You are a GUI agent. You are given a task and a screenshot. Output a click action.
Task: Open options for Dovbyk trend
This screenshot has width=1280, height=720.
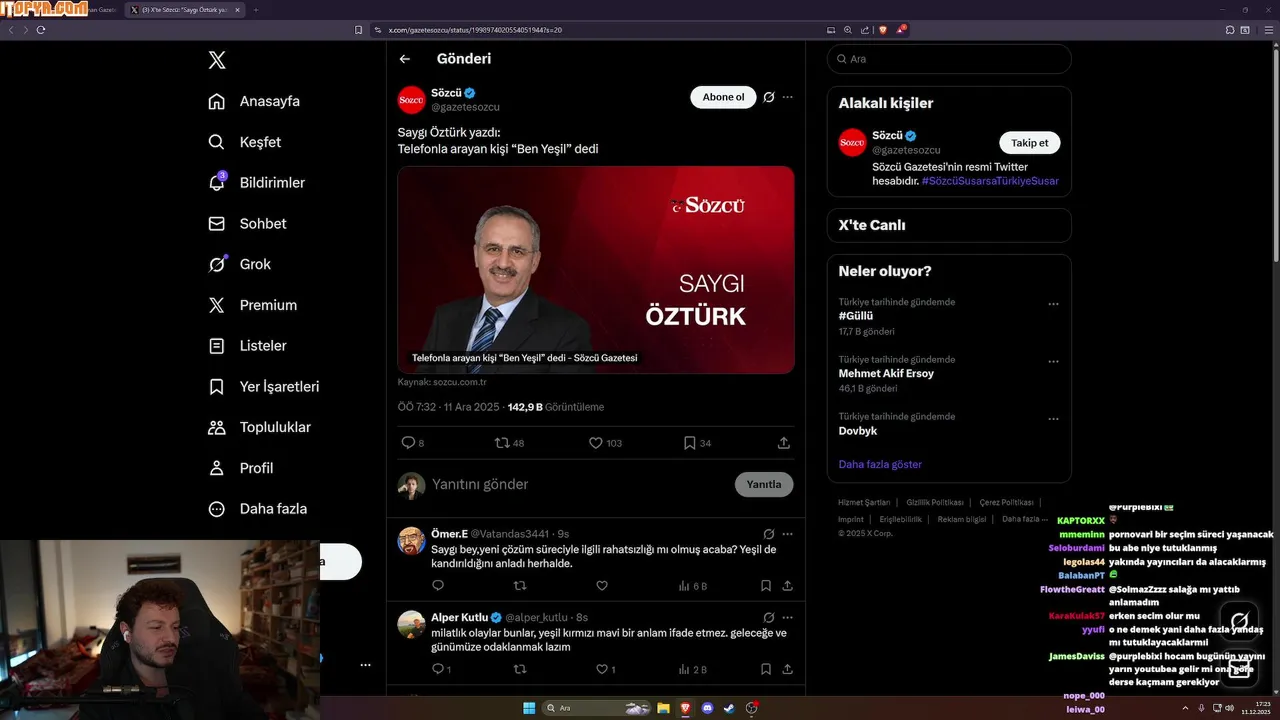(x=1053, y=419)
